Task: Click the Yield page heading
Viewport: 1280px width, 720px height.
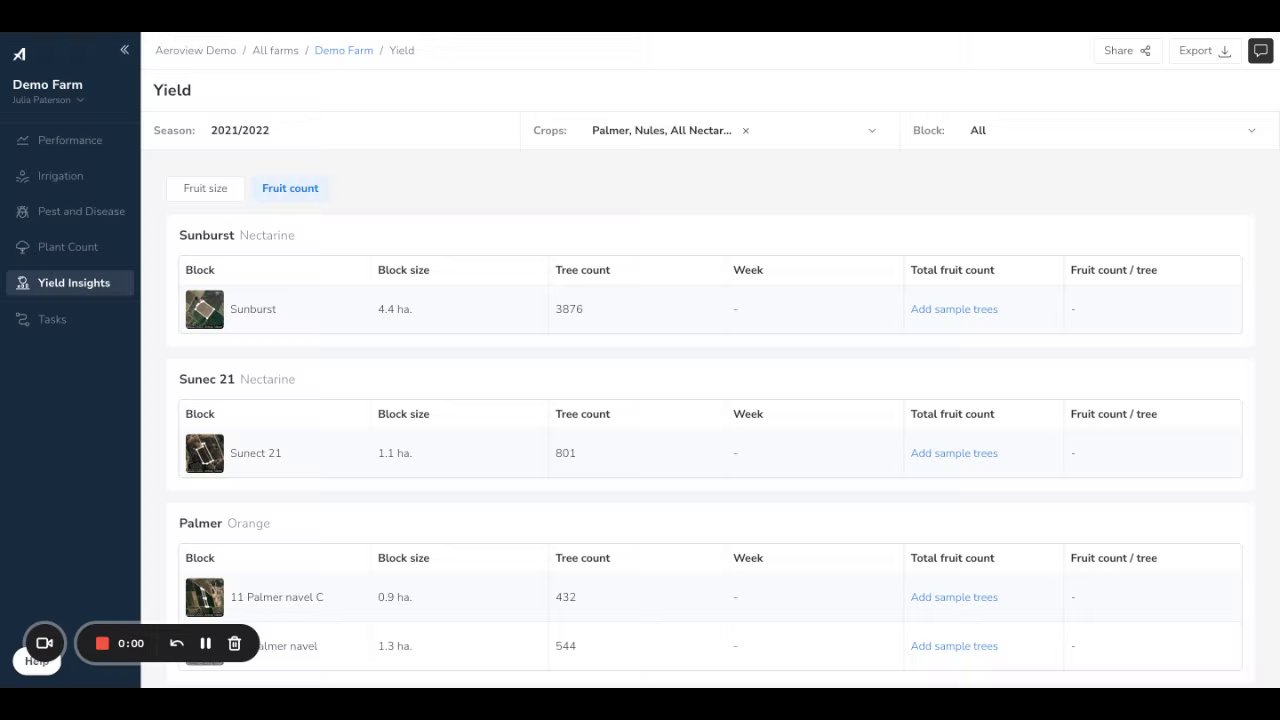Action: pos(172,90)
